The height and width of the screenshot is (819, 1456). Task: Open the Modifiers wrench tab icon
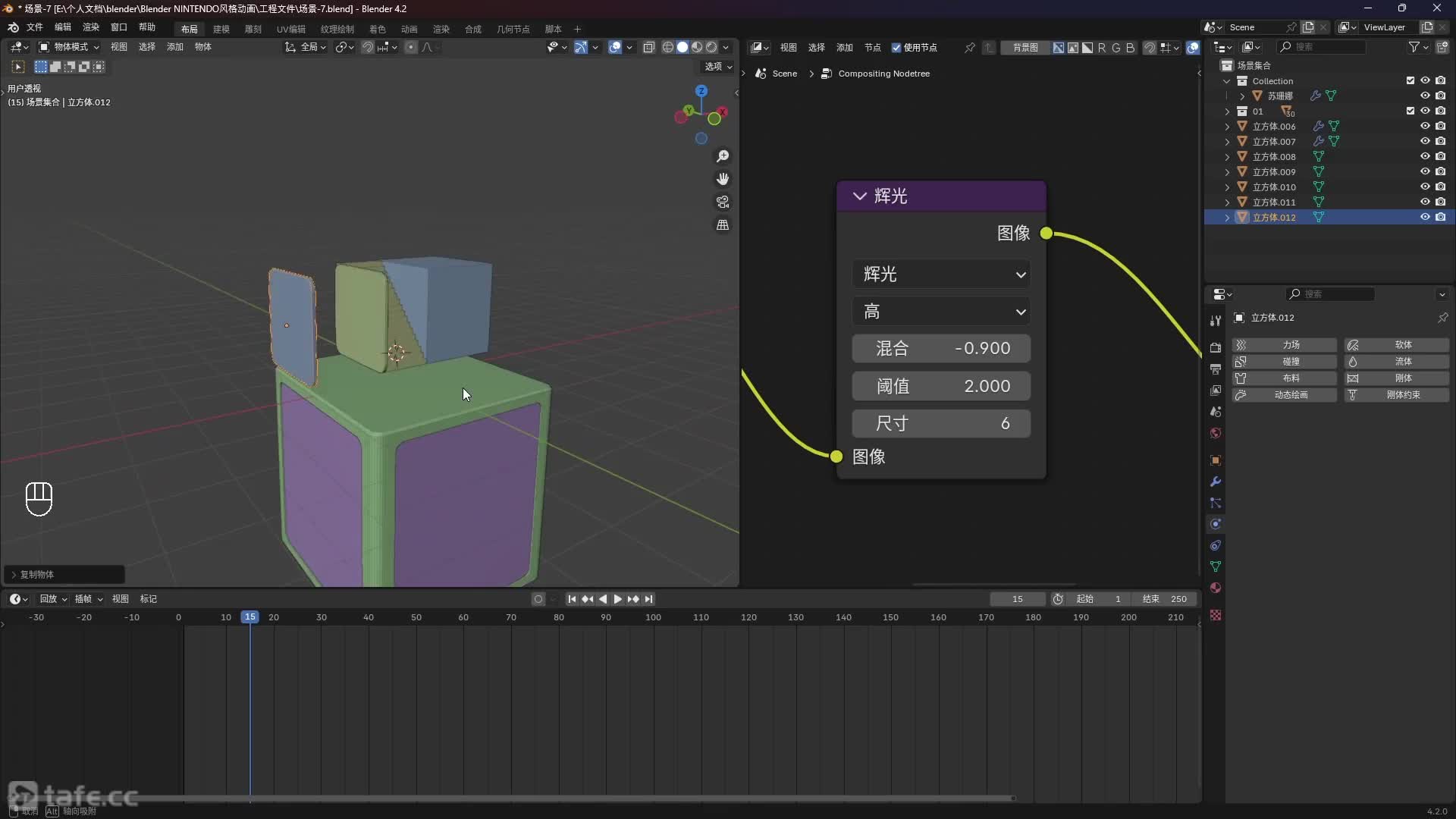1216,482
